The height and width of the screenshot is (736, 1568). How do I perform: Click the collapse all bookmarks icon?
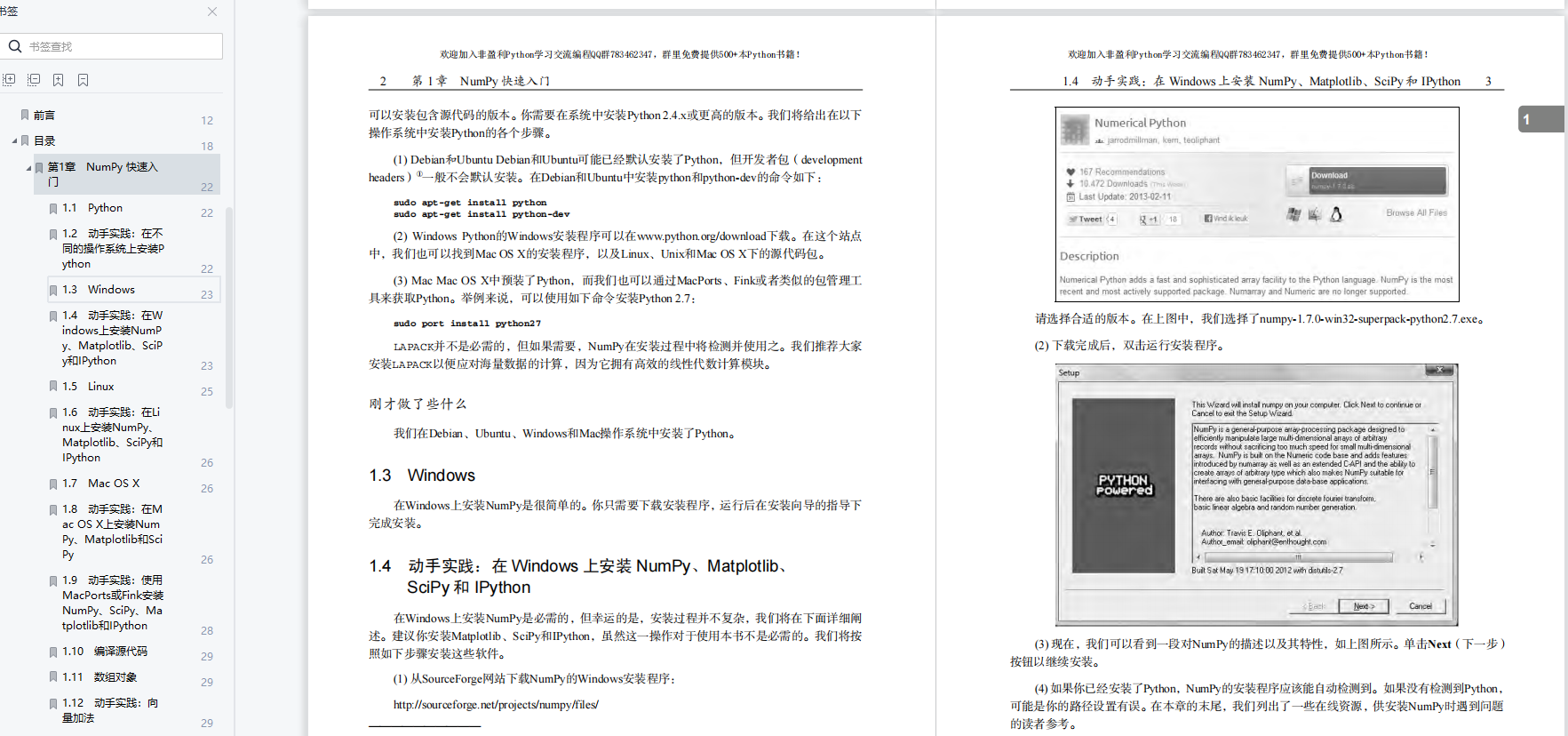(34, 80)
